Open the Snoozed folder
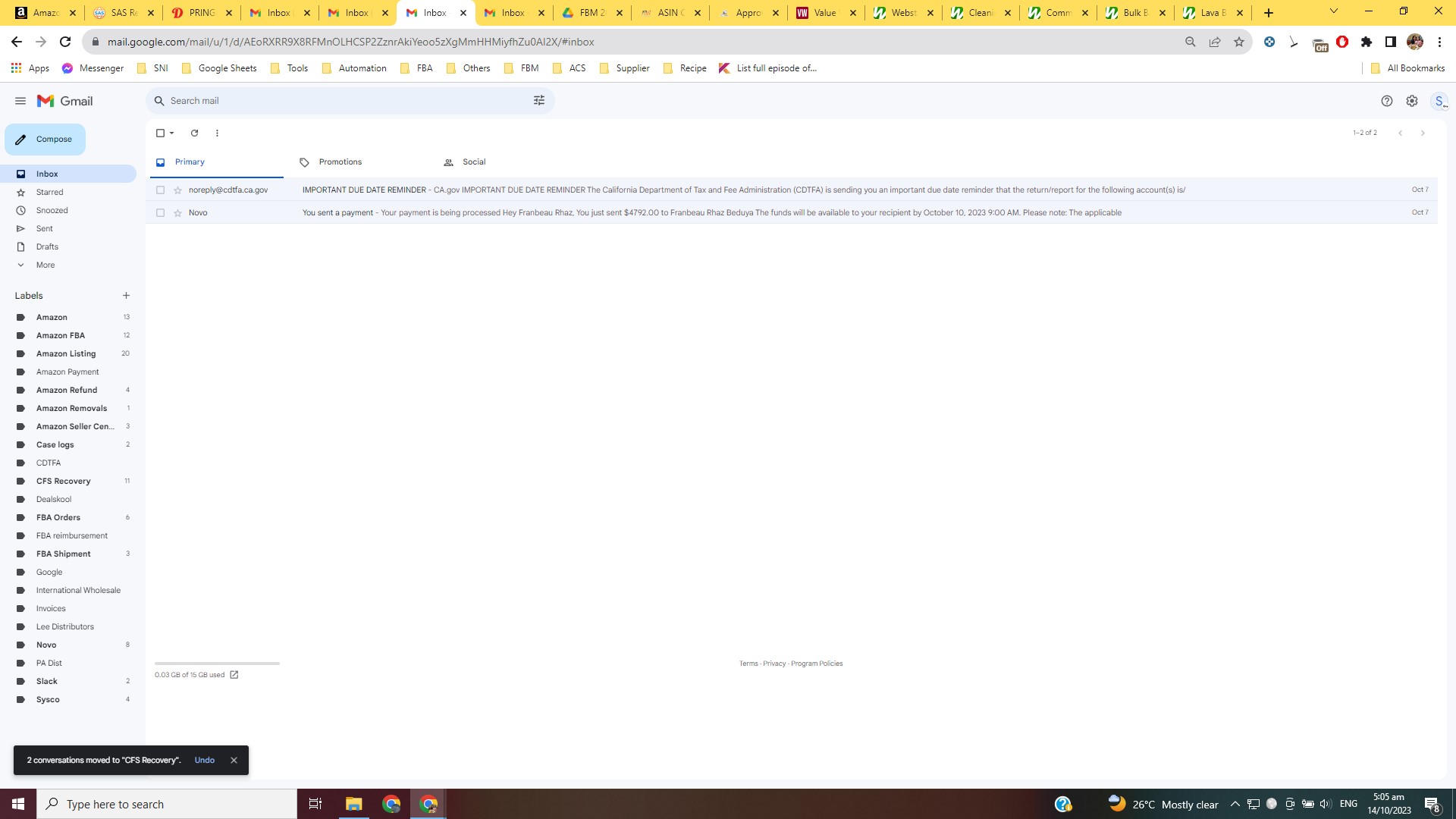Viewport: 1456px width, 819px height. 52,210
